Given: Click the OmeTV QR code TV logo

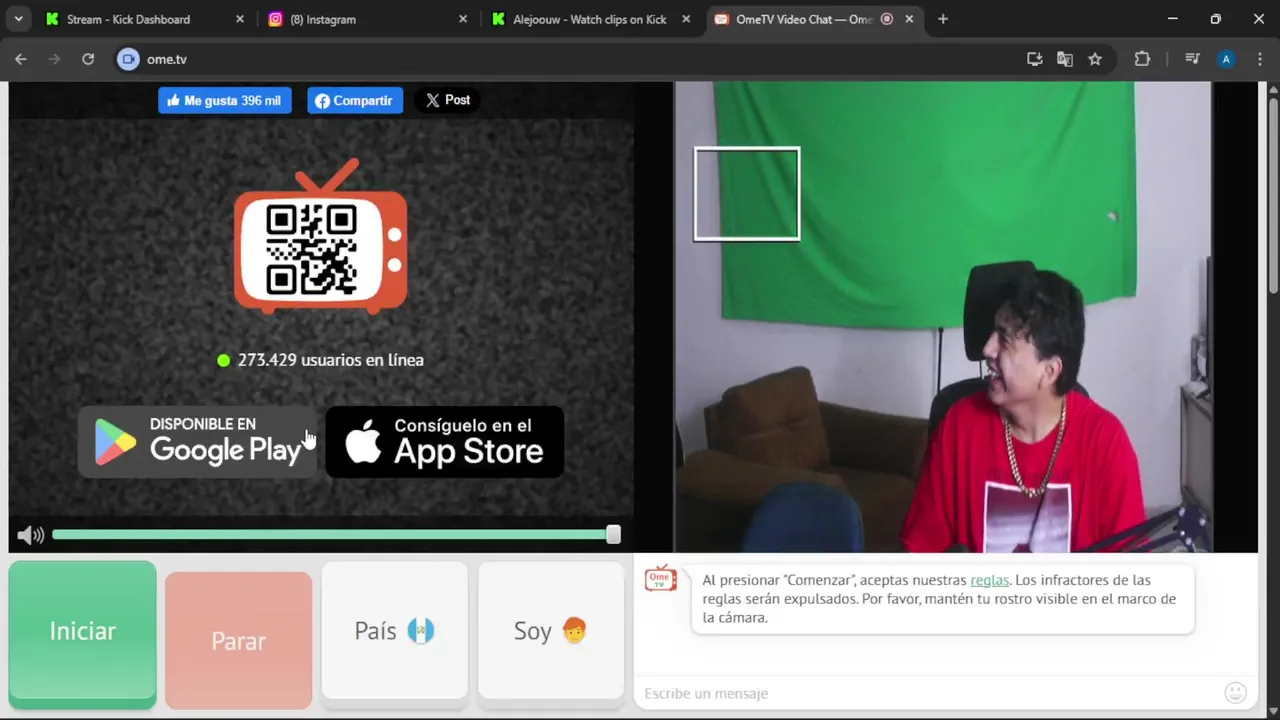Looking at the screenshot, I should pos(320,237).
